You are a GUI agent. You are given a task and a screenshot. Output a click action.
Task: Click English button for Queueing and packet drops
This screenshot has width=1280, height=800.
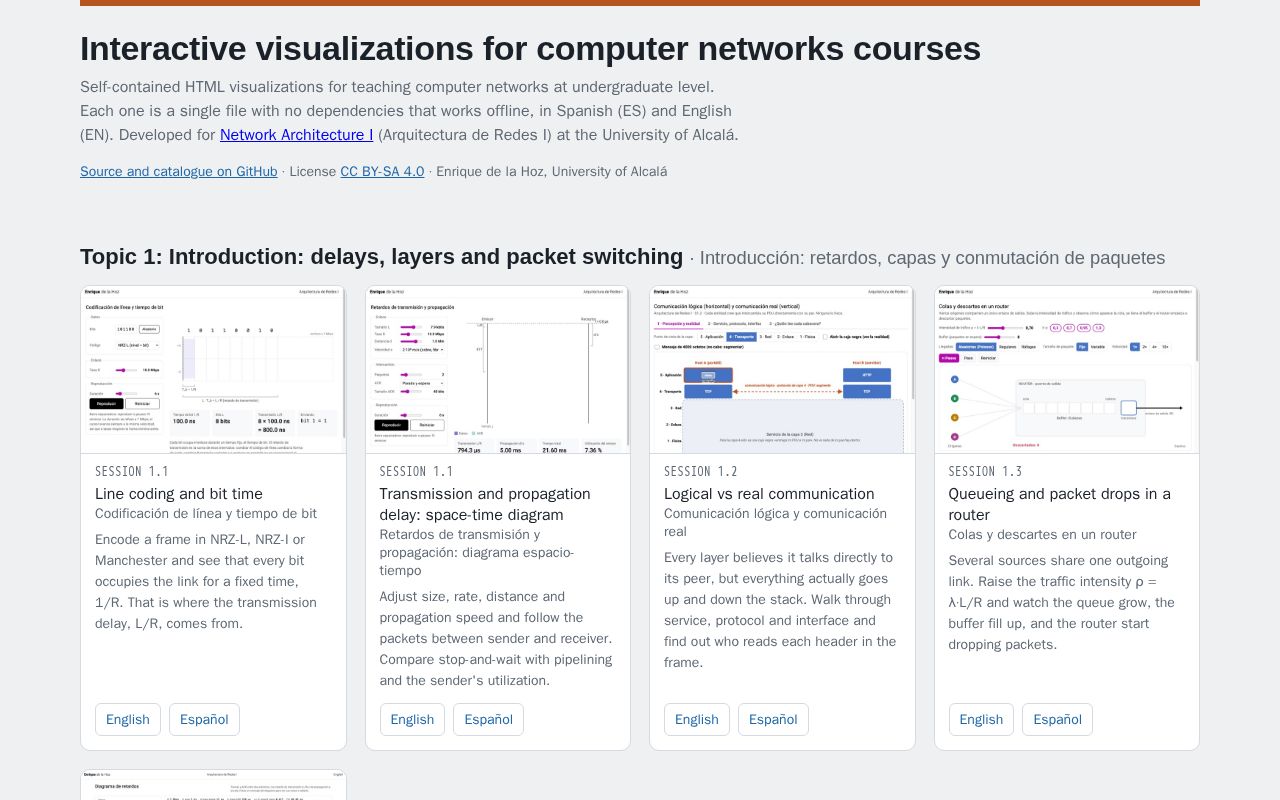981,719
